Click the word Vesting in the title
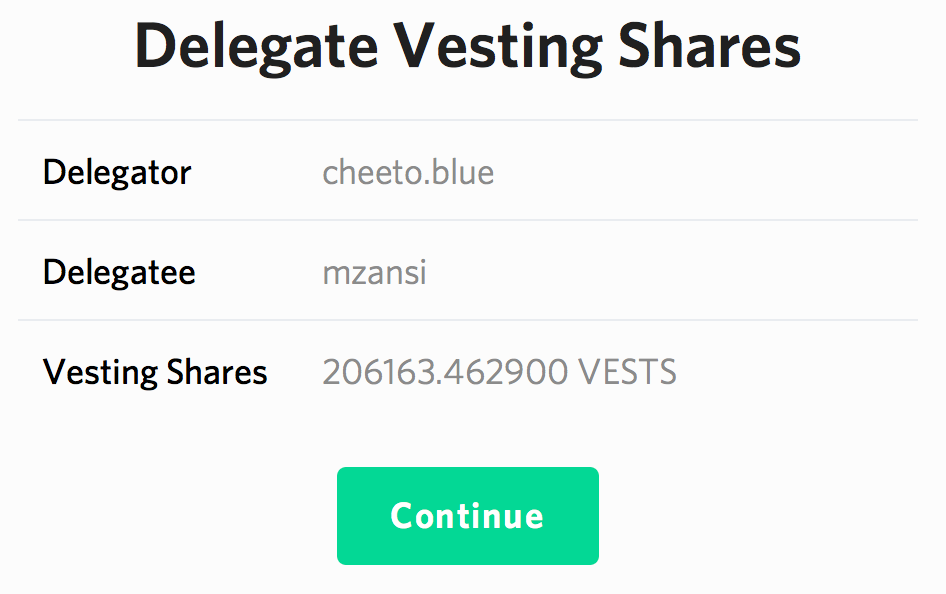This screenshot has height=594, width=946. coord(497,46)
